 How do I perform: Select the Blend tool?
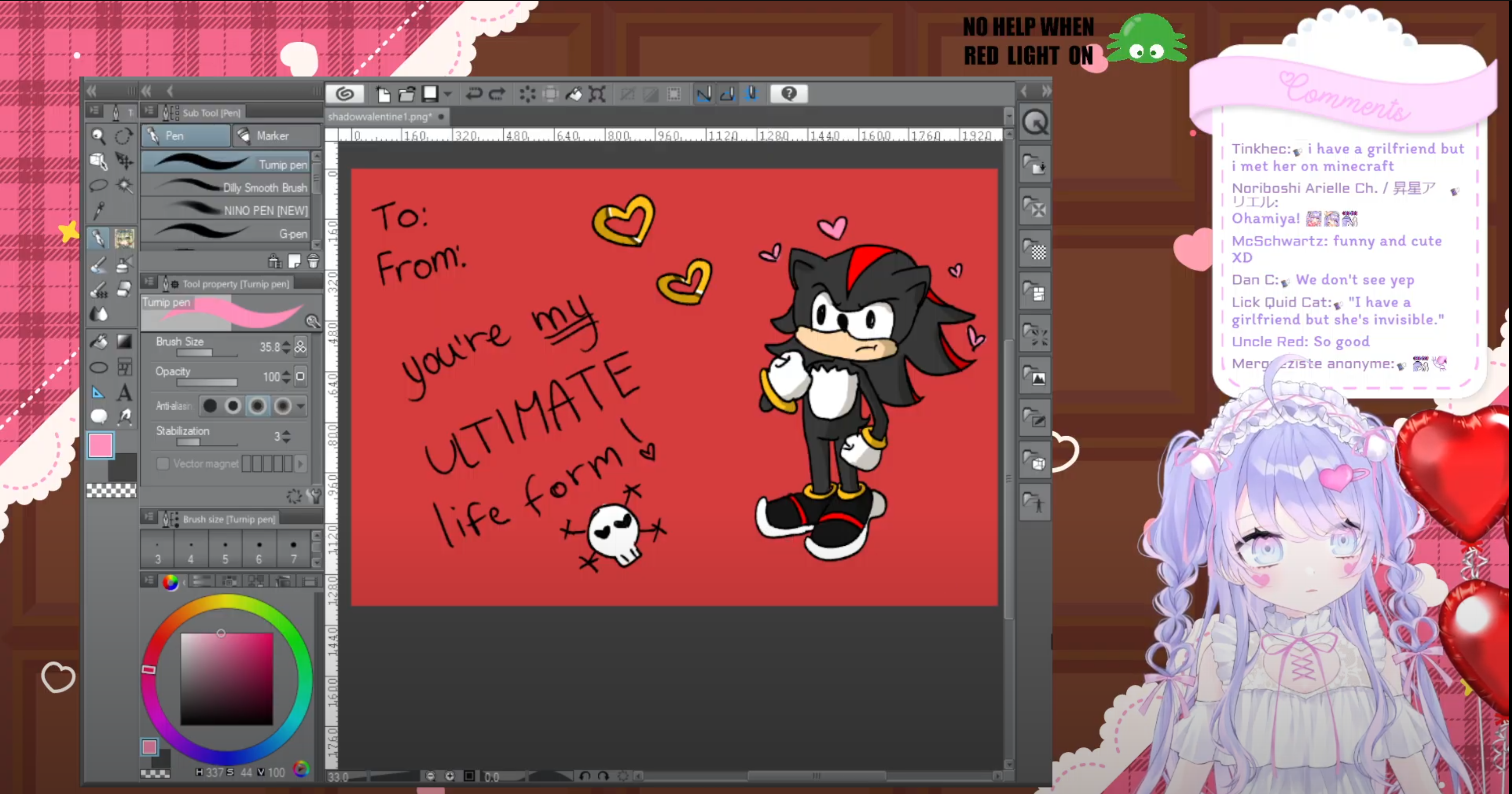point(98,314)
